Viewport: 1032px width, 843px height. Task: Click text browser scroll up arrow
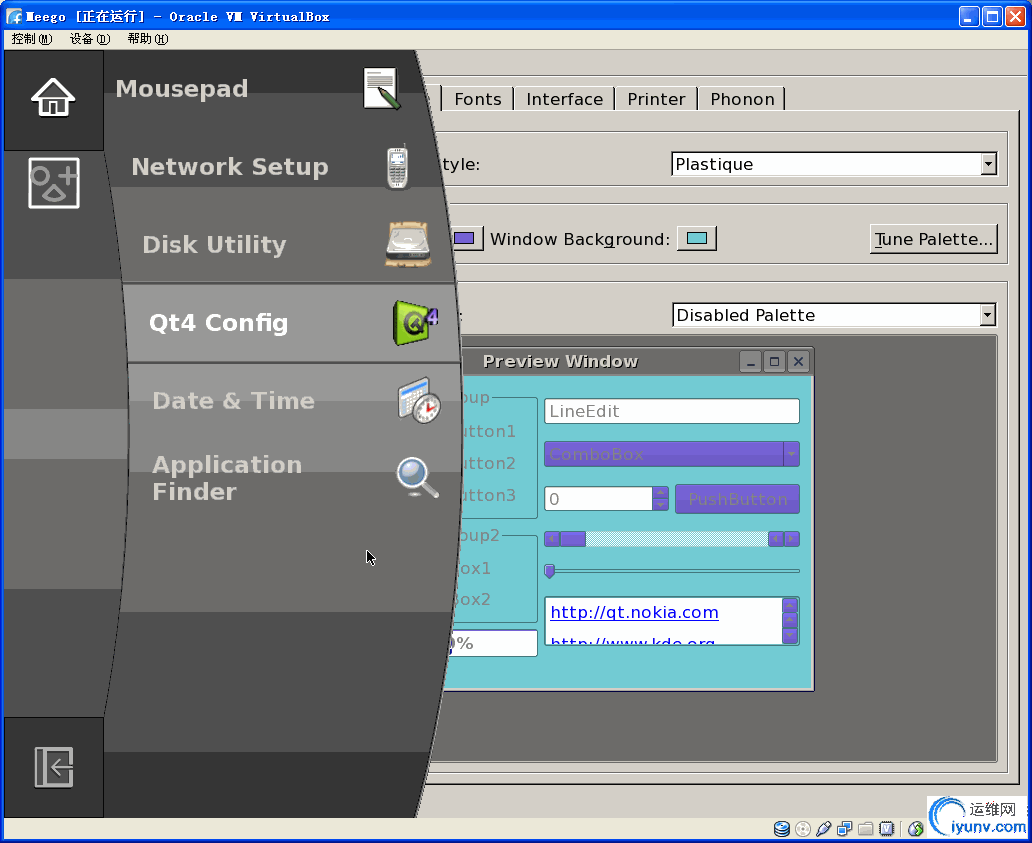[x=790, y=605]
